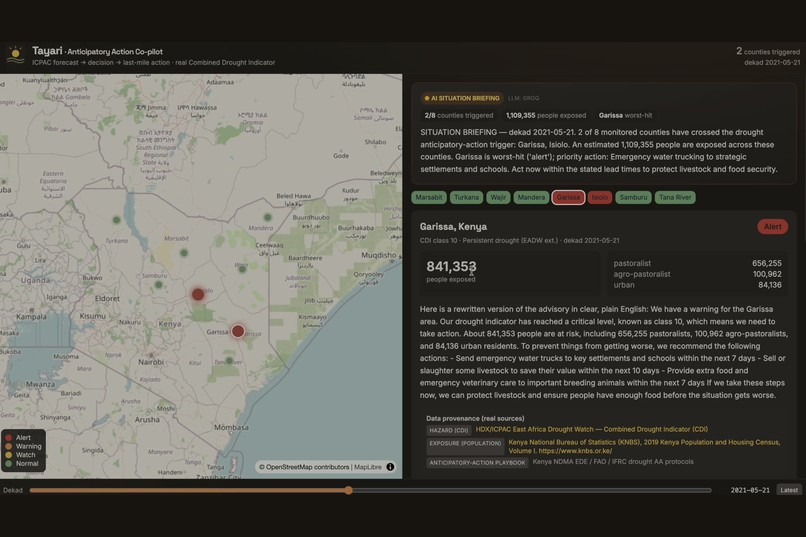Select the Garissa county chip
806x537 pixels.
(568, 197)
